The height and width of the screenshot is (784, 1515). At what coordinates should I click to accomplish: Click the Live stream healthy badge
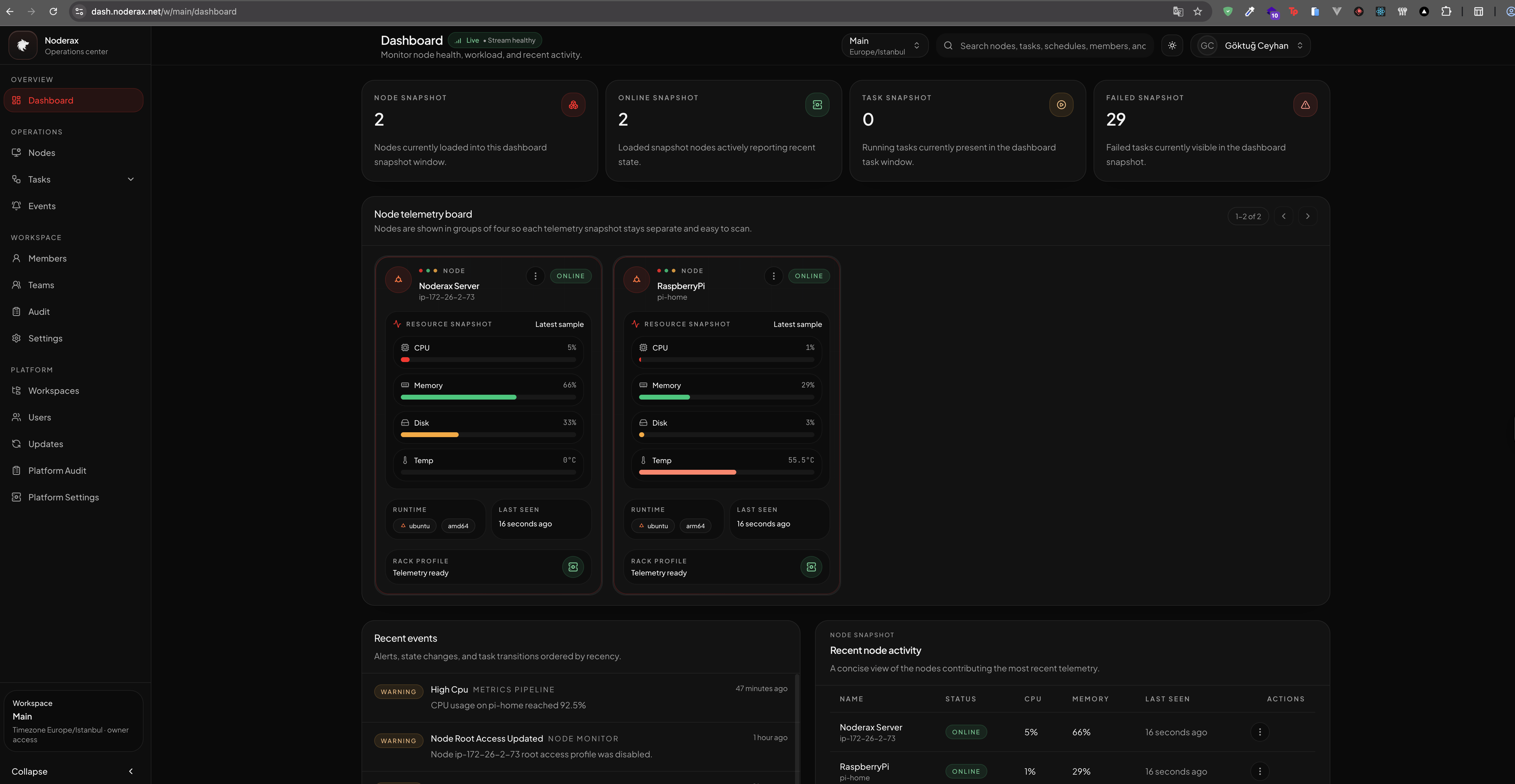pos(495,40)
